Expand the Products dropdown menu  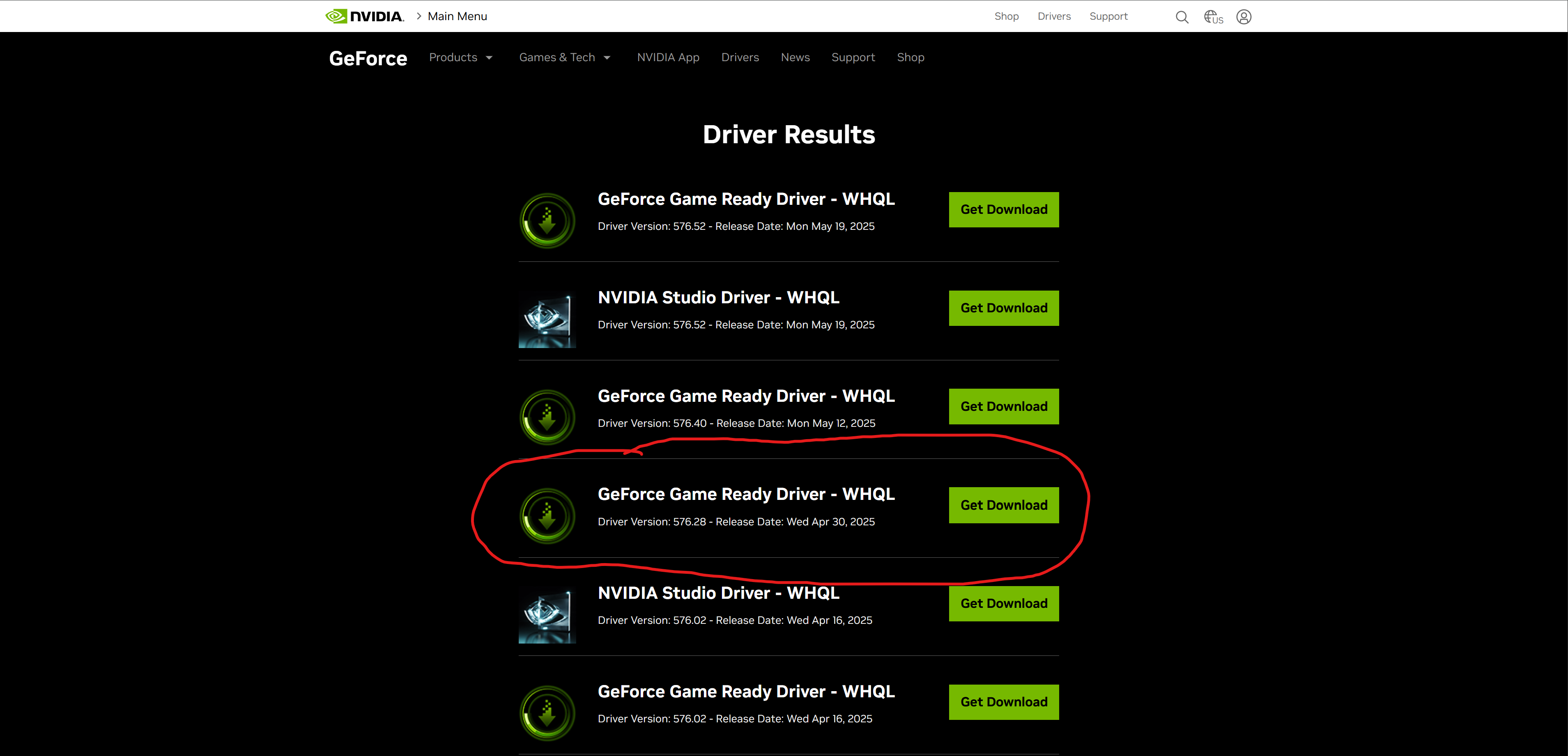coord(460,57)
